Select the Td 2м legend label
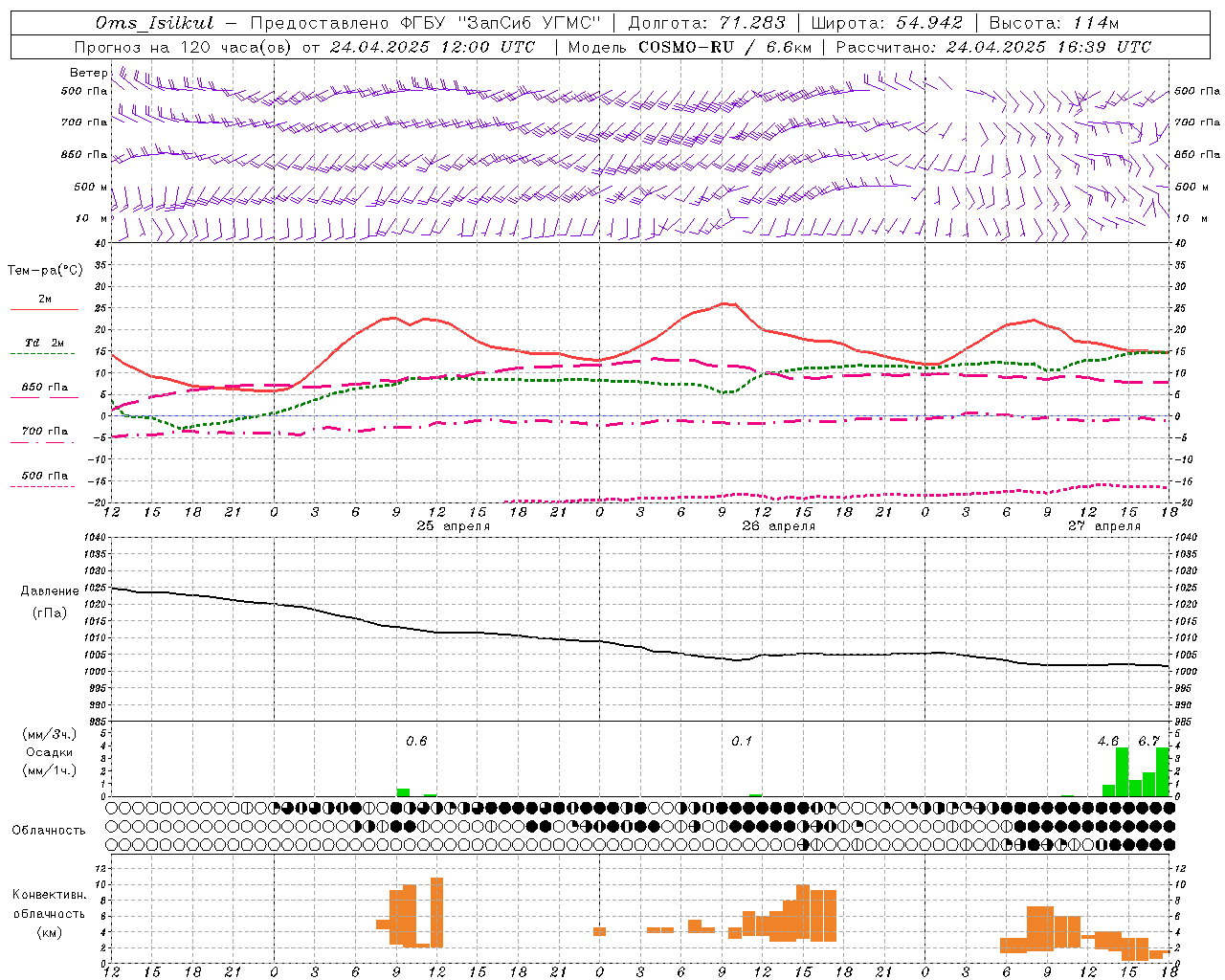This screenshot has width=1225, height=980. click(x=44, y=343)
